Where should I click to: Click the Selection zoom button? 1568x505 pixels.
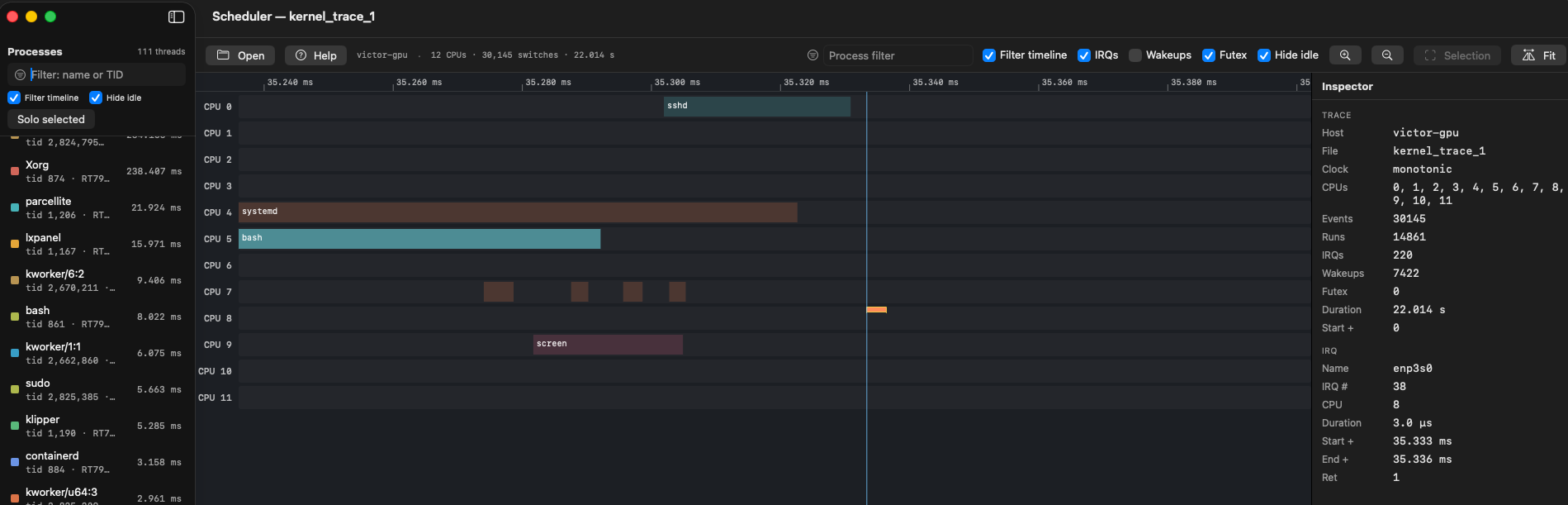coord(1457,55)
